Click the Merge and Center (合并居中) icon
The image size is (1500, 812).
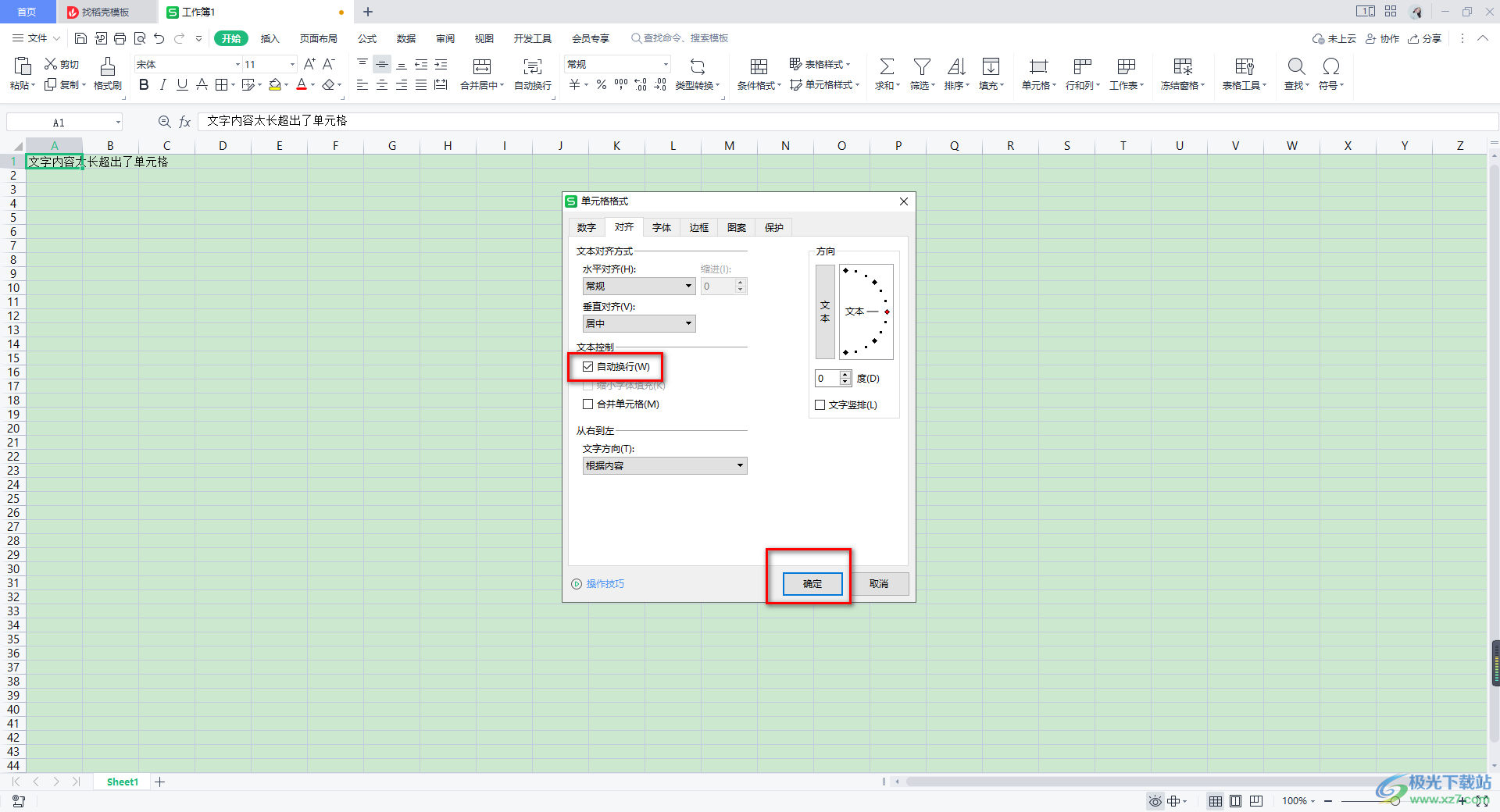click(482, 66)
